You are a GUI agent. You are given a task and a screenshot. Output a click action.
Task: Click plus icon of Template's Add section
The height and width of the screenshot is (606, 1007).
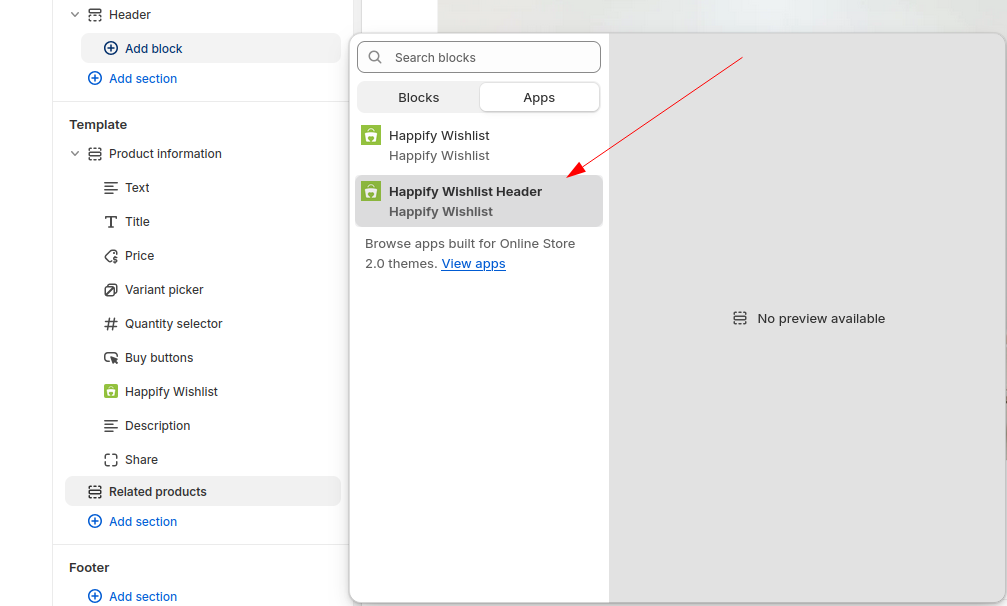pos(94,521)
